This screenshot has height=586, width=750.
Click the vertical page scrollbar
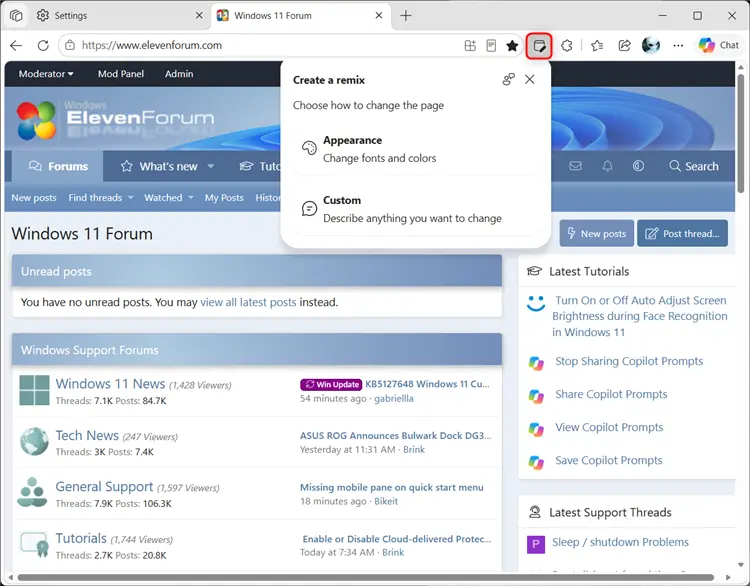[x=740, y=134]
